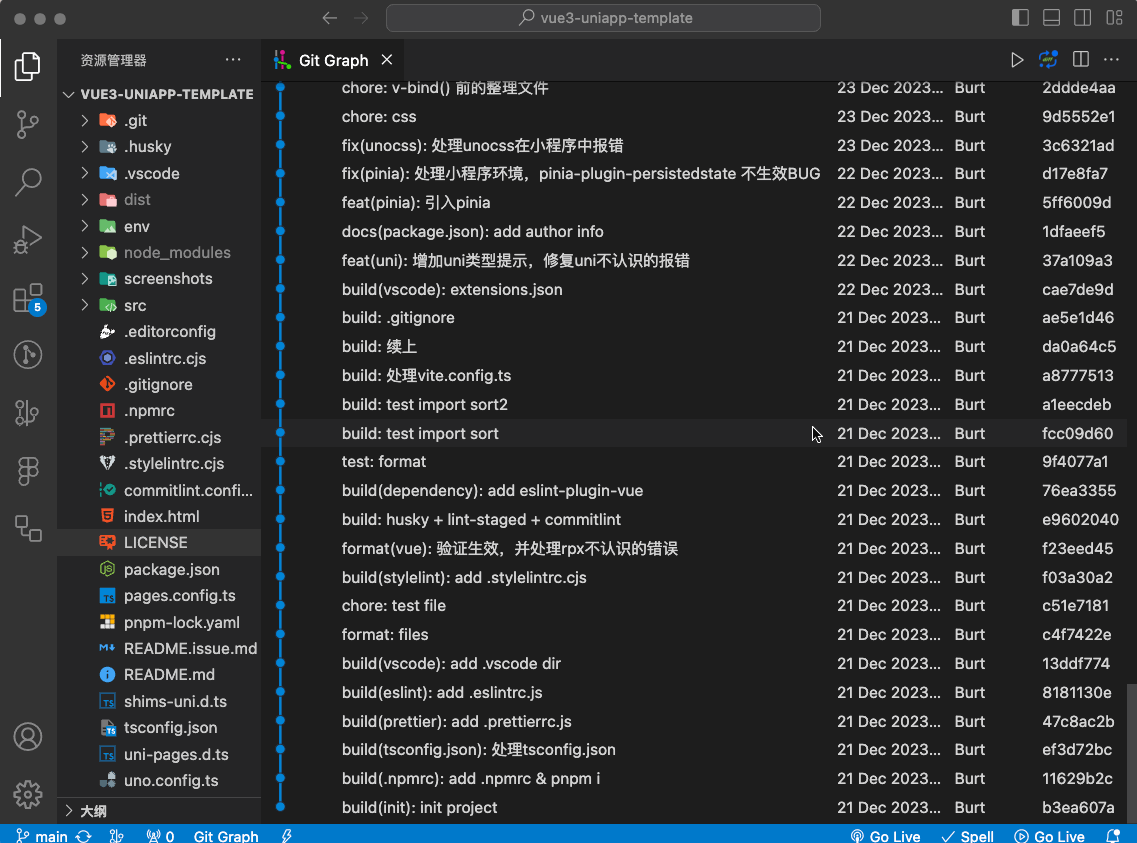Click the main branch in status bar
The height and width of the screenshot is (843, 1137).
pos(43,836)
